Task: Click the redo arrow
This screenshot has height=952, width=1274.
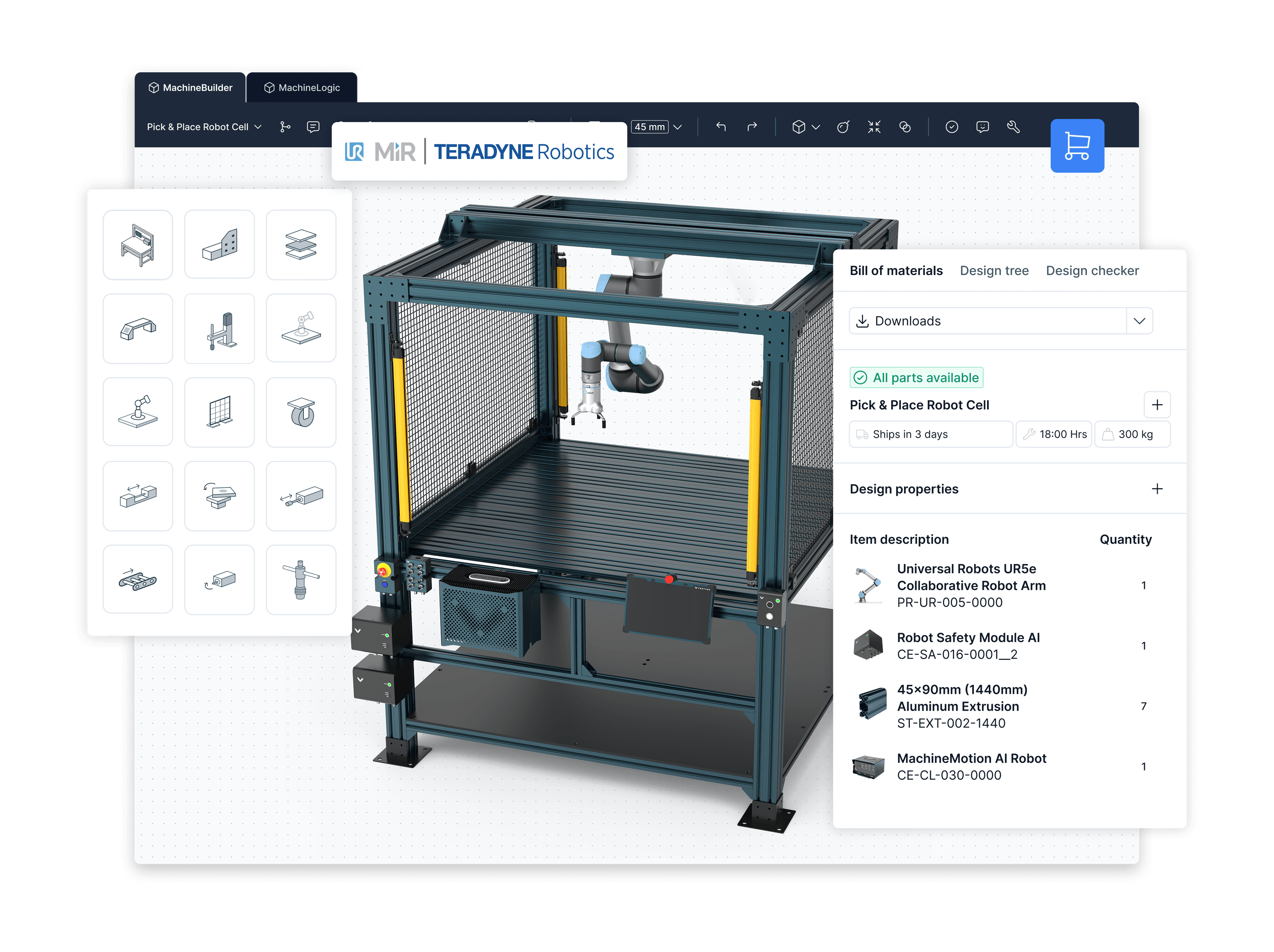Action: [752, 127]
